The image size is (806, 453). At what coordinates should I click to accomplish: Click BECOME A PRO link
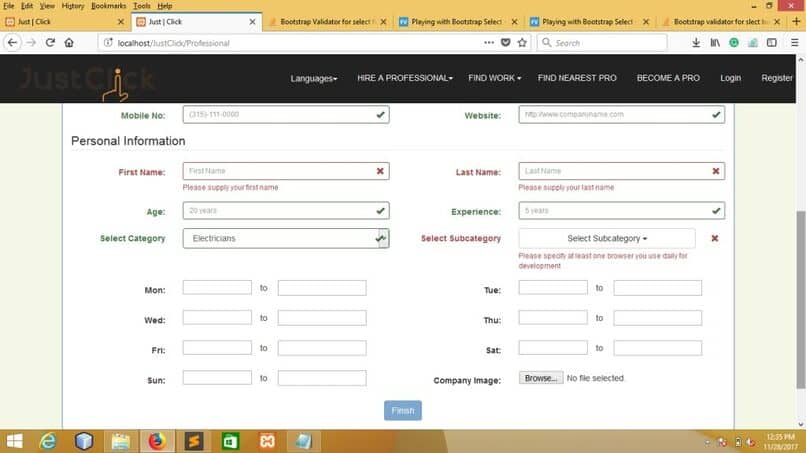pyautogui.click(x=668, y=78)
